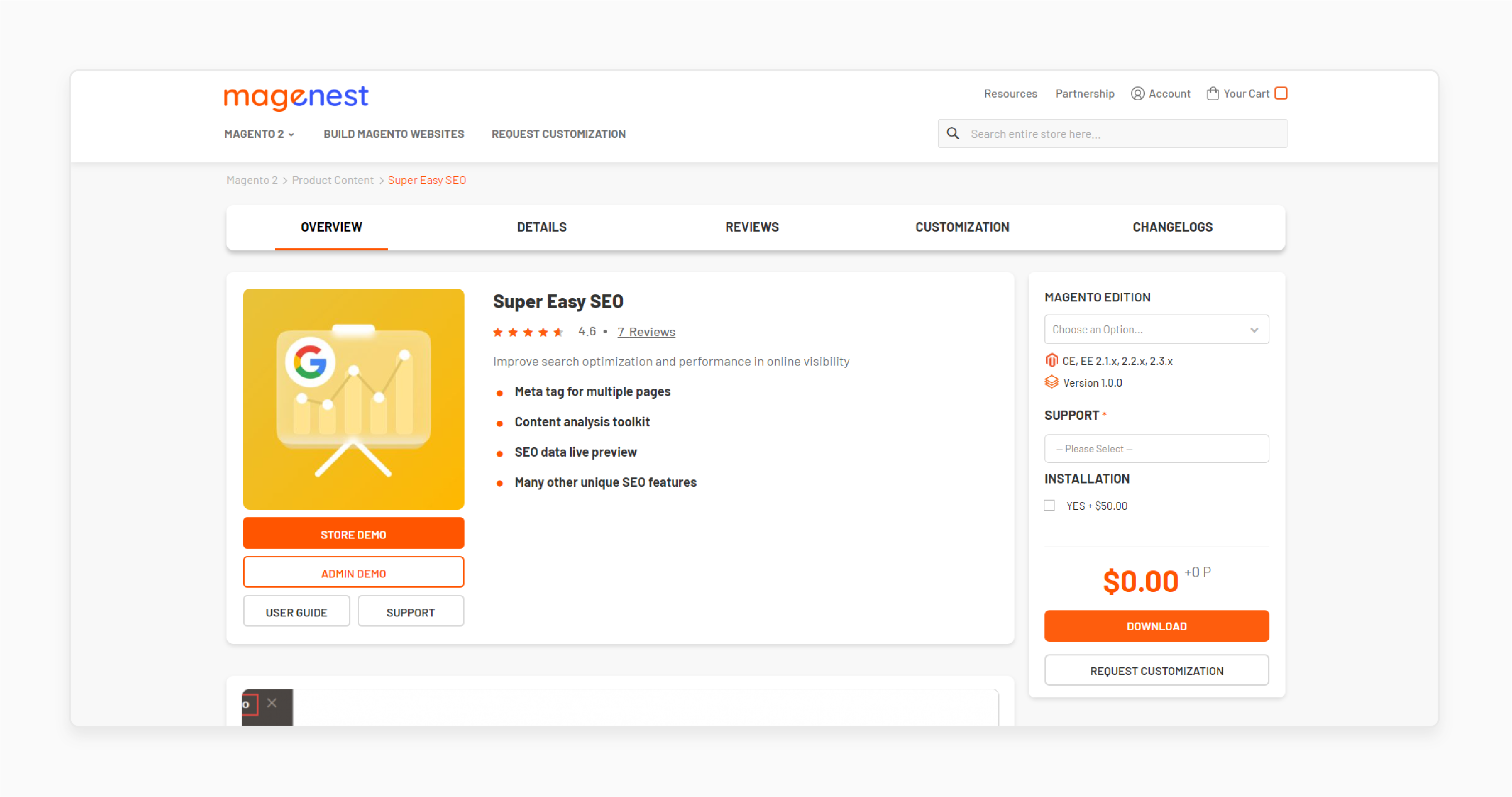Select the Support Please Select dropdown
1512x797 pixels.
(x=1156, y=448)
